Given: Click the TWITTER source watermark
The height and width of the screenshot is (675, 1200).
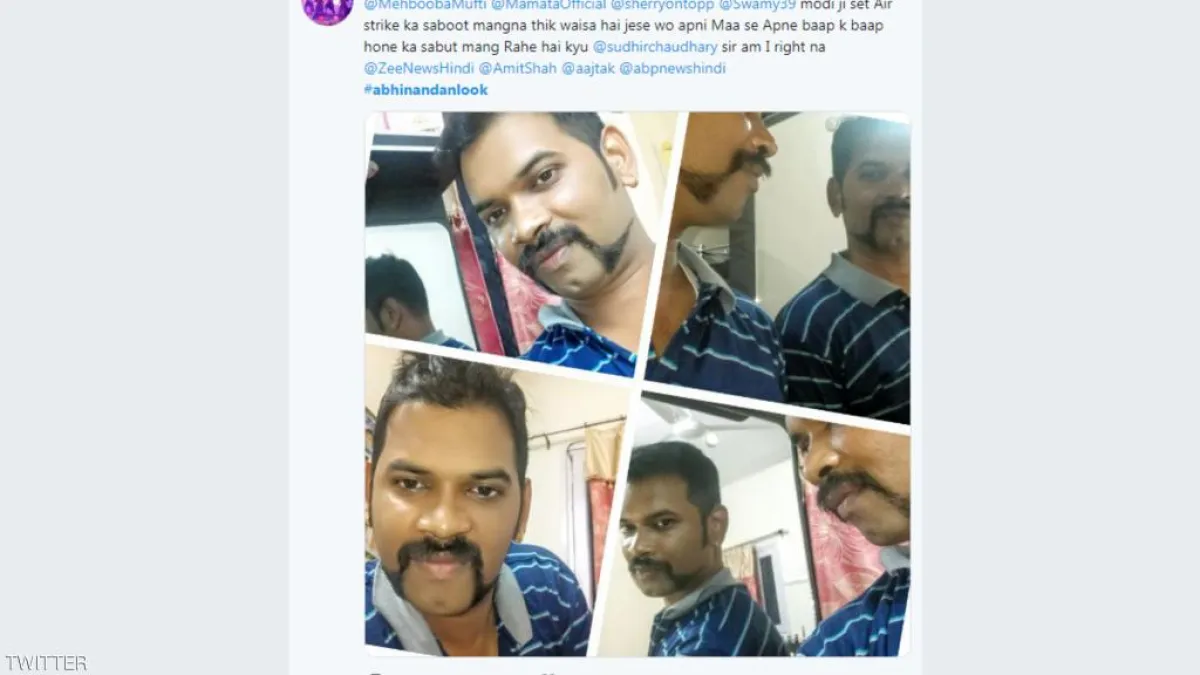Looking at the screenshot, I should pos(46,663).
